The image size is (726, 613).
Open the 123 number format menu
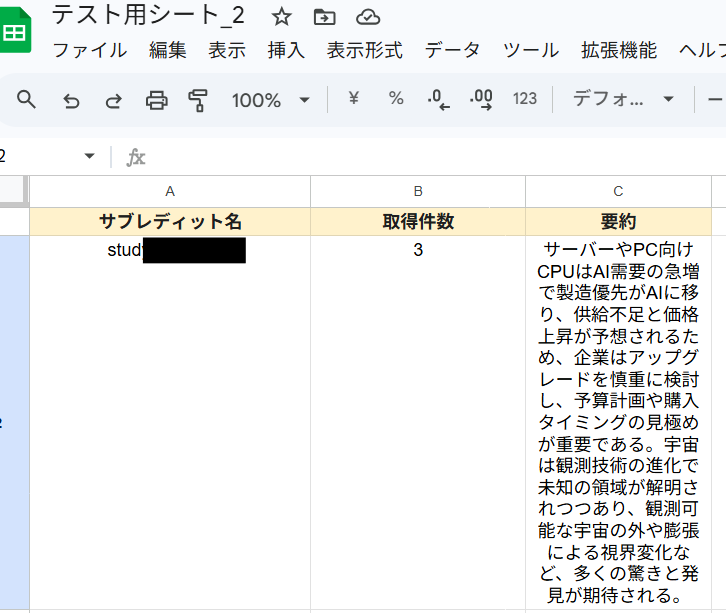tap(525, 99)
